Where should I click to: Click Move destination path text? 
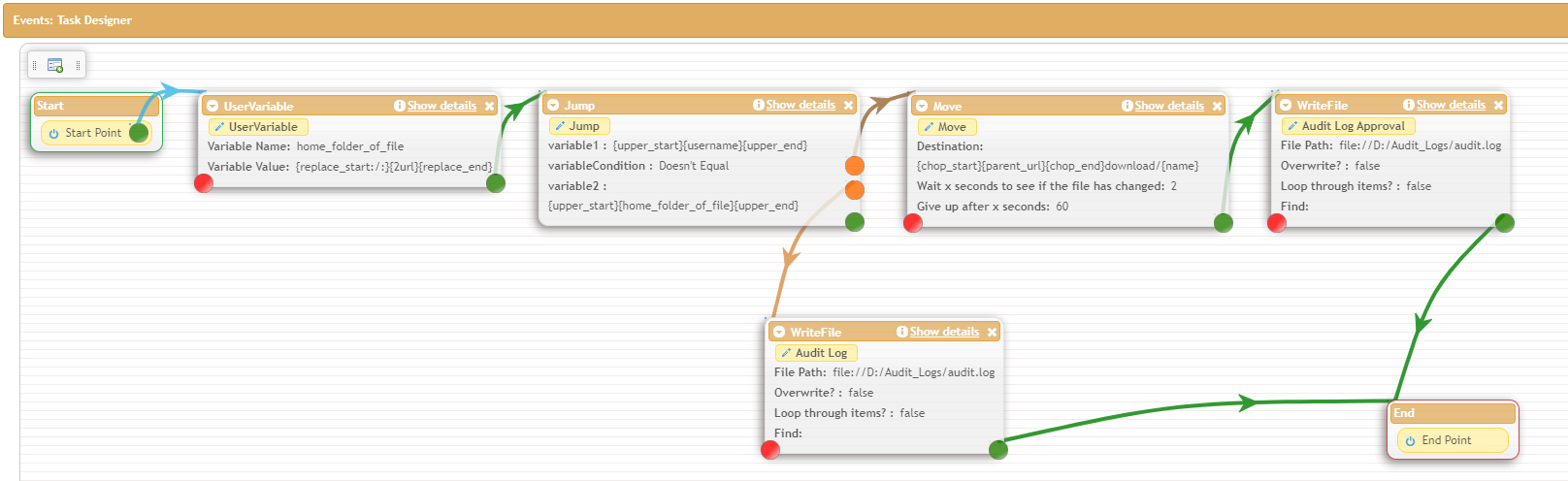click(1058, 166)
